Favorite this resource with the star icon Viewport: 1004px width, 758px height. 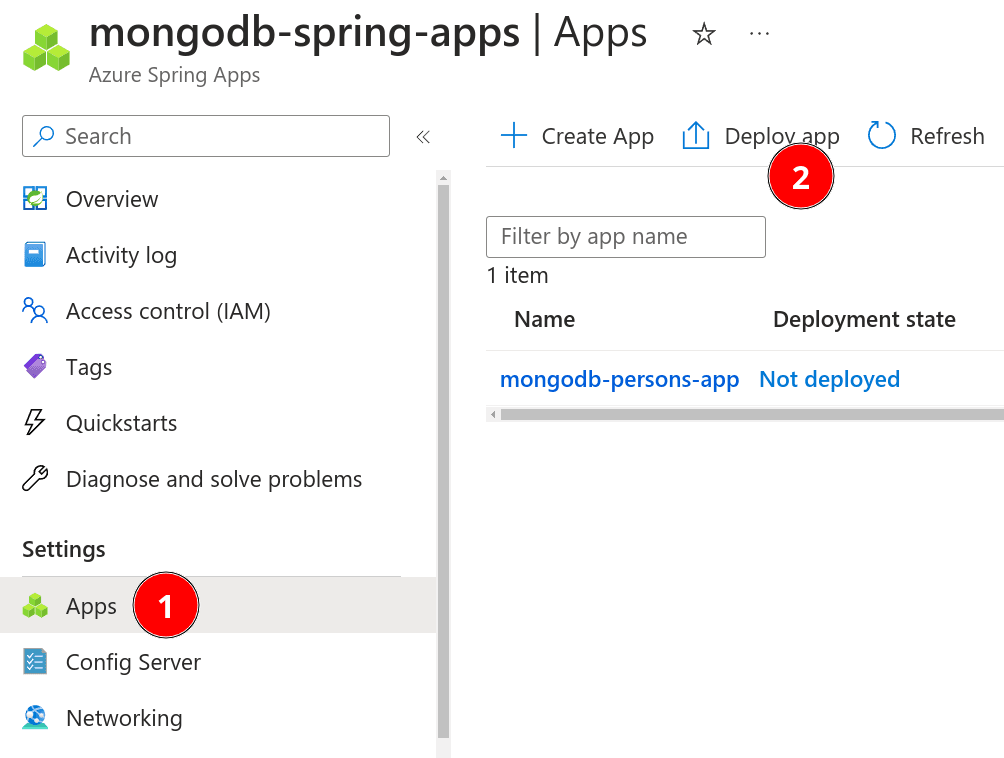click(704, 35)
